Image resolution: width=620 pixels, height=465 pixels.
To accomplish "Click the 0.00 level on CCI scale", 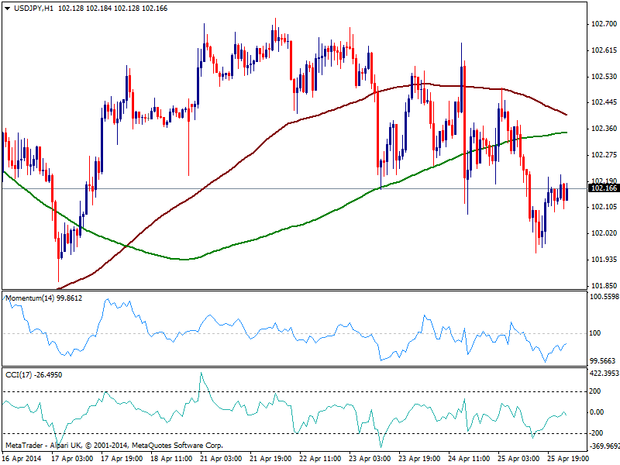I will [x=597, y=412].
